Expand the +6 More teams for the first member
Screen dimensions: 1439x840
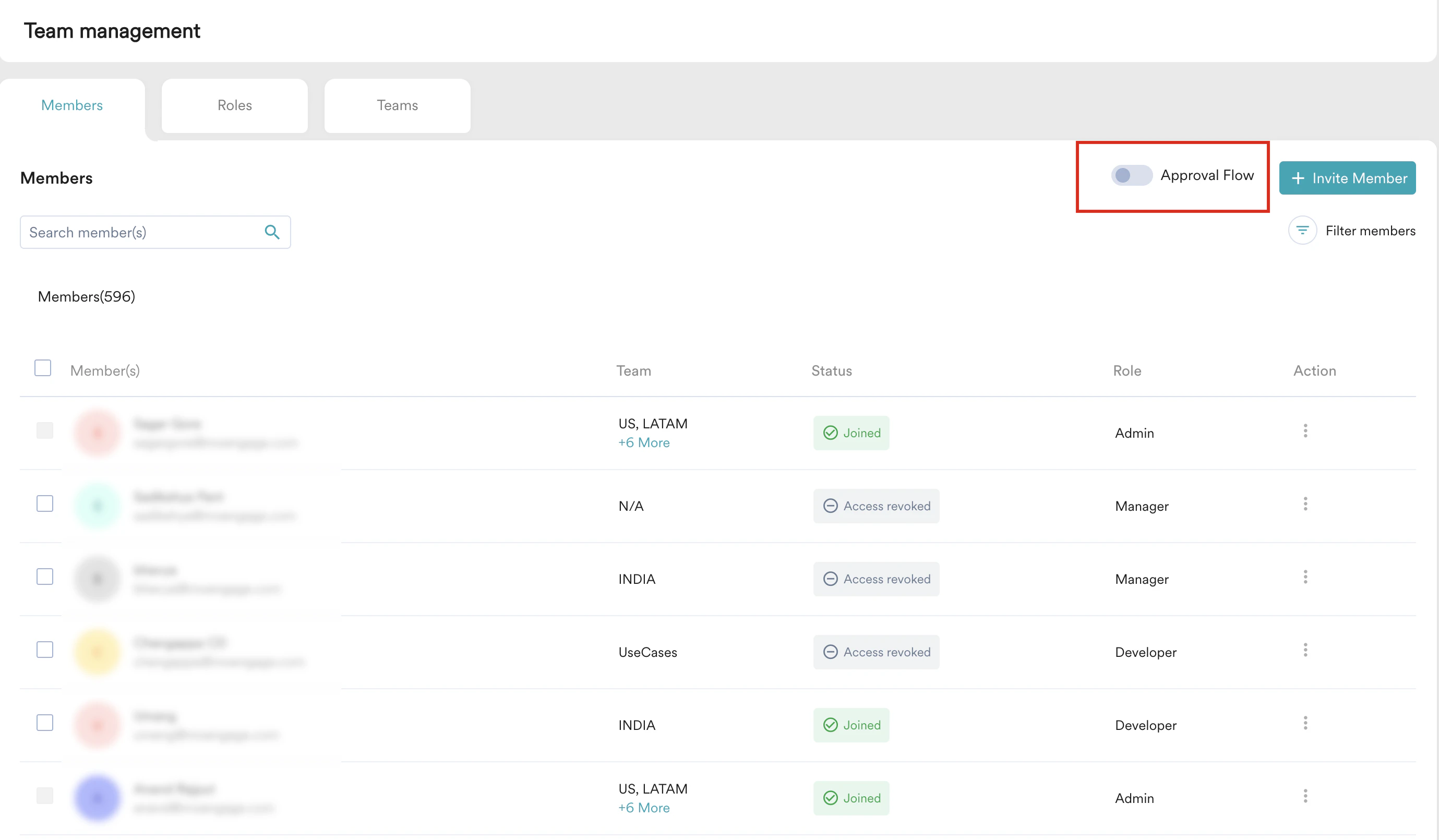click(x=643, y=442)
